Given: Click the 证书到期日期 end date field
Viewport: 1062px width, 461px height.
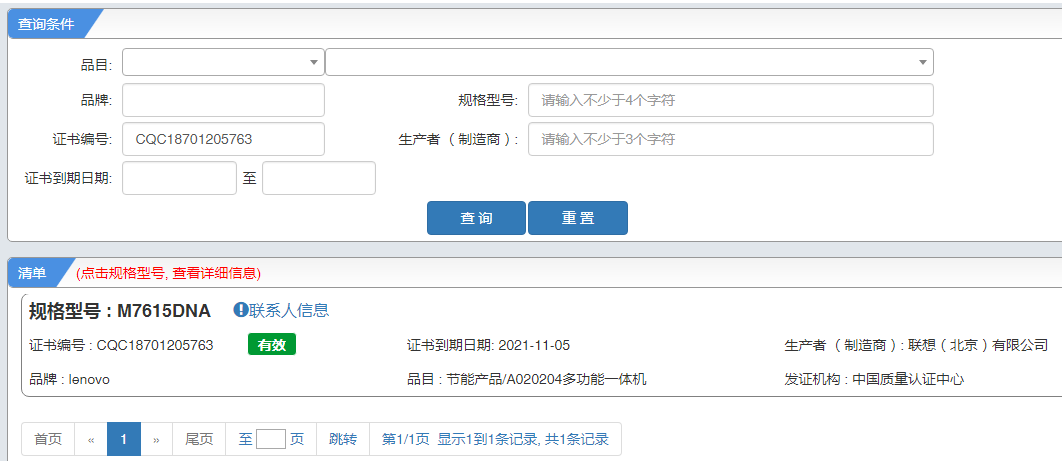Looking at the screenshot, I should click(x=318, y=178).
